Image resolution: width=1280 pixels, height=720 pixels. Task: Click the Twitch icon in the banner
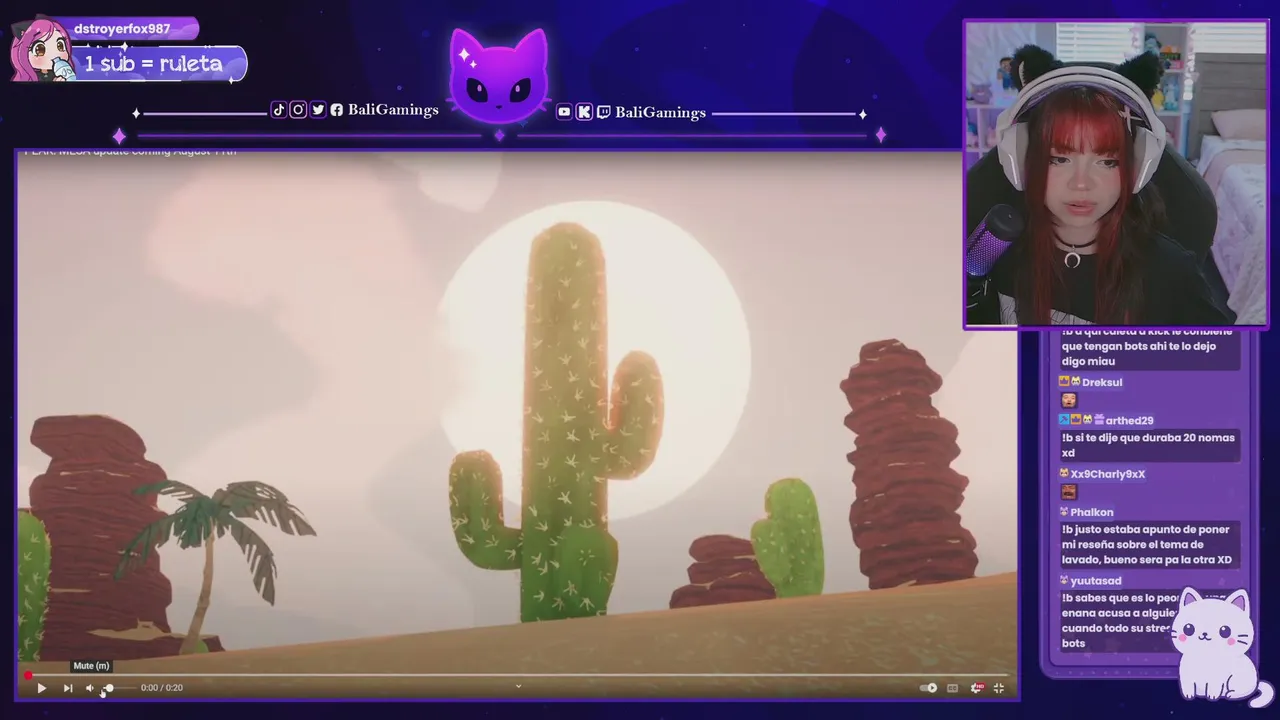point(603,112)
